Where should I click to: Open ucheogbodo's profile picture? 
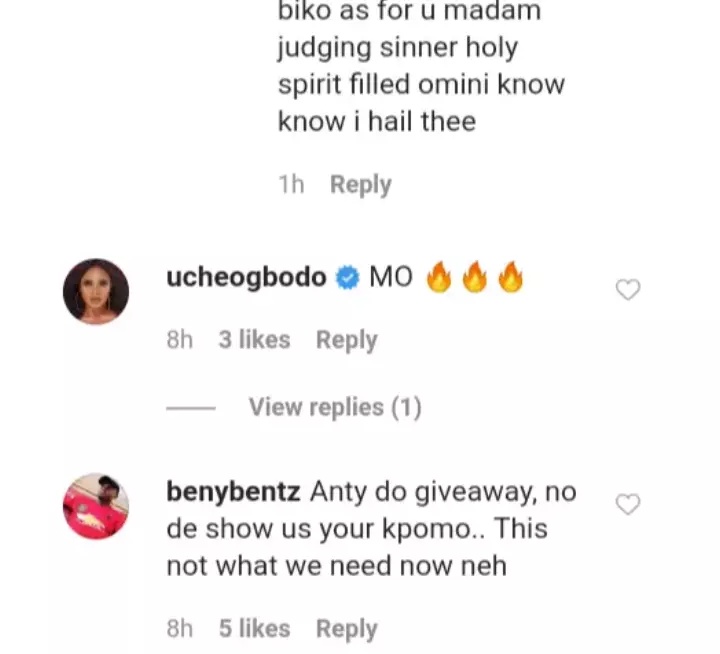click(x=96, y=291)
